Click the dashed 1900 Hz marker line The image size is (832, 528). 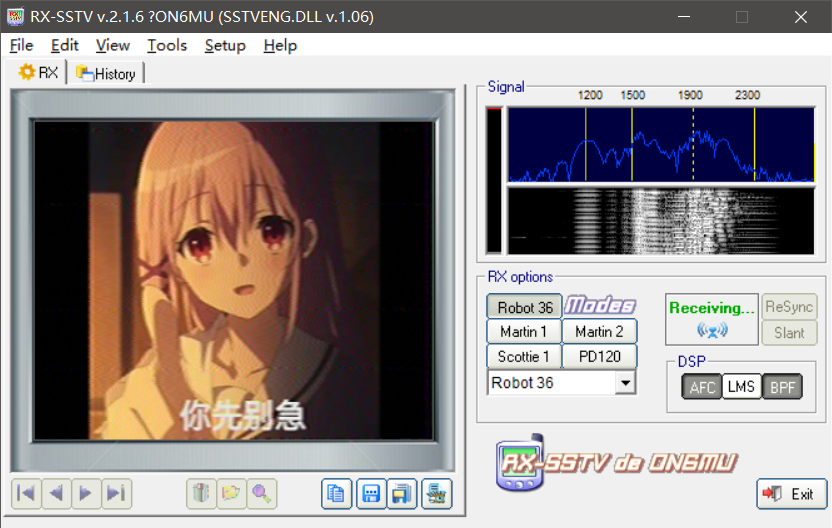(x=693, y=144)
